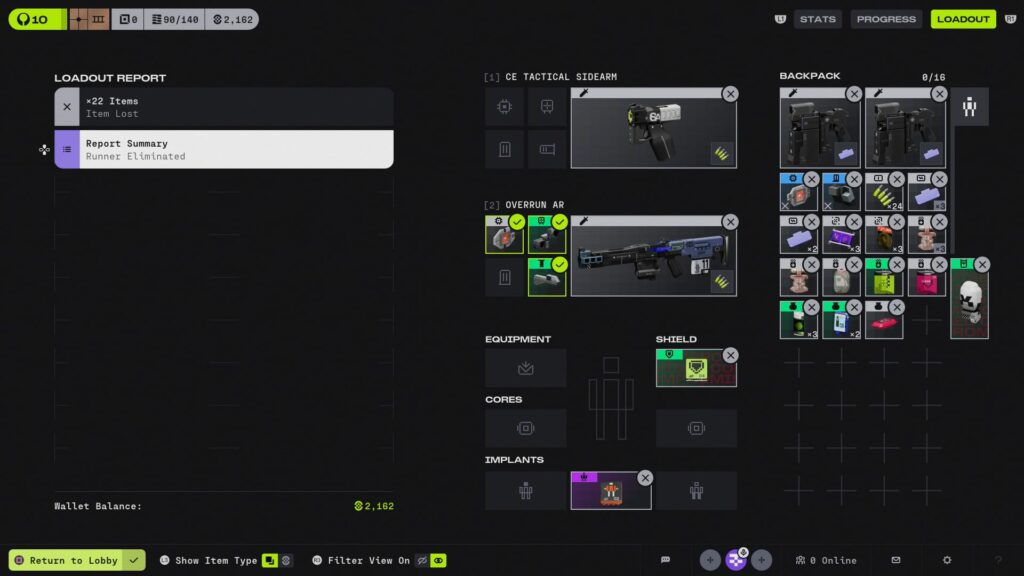Expand the Report Summary row
Image resolution: width=1024 pixels, height=576 pixels.
(x=223, y=149)
